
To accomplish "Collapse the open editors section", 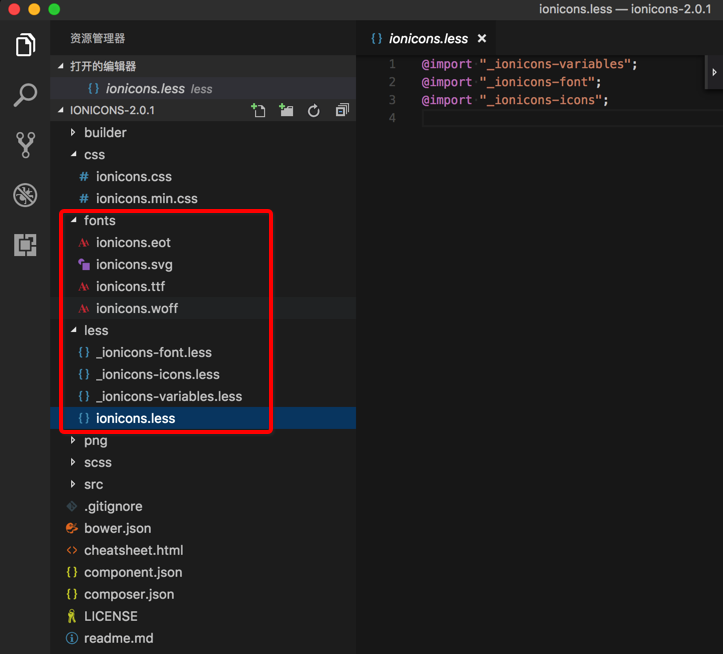I will point(102,66).
